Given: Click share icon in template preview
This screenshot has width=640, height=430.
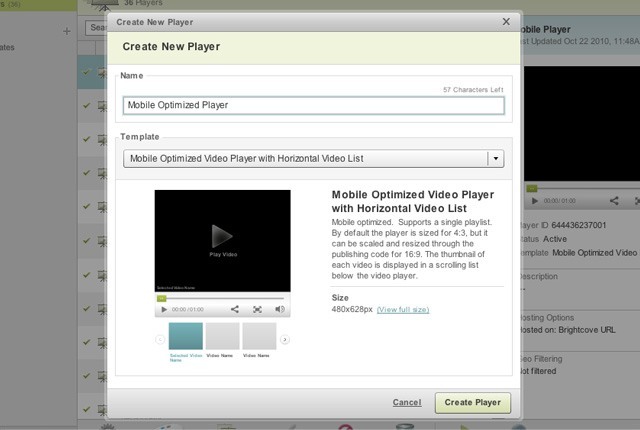Looking at the screenshot, I should pos(235,309).
